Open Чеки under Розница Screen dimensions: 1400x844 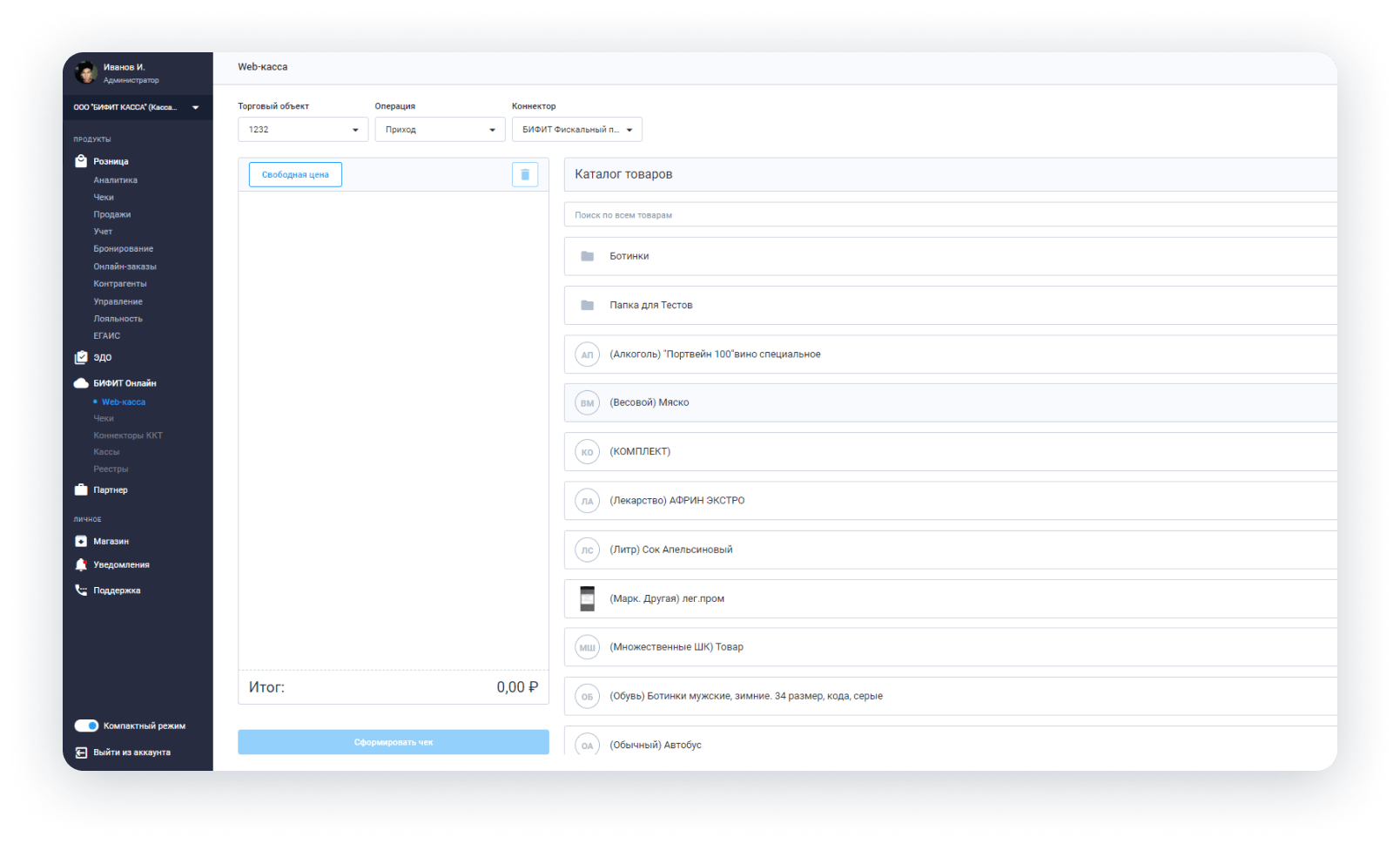click(x=104, y=198)
